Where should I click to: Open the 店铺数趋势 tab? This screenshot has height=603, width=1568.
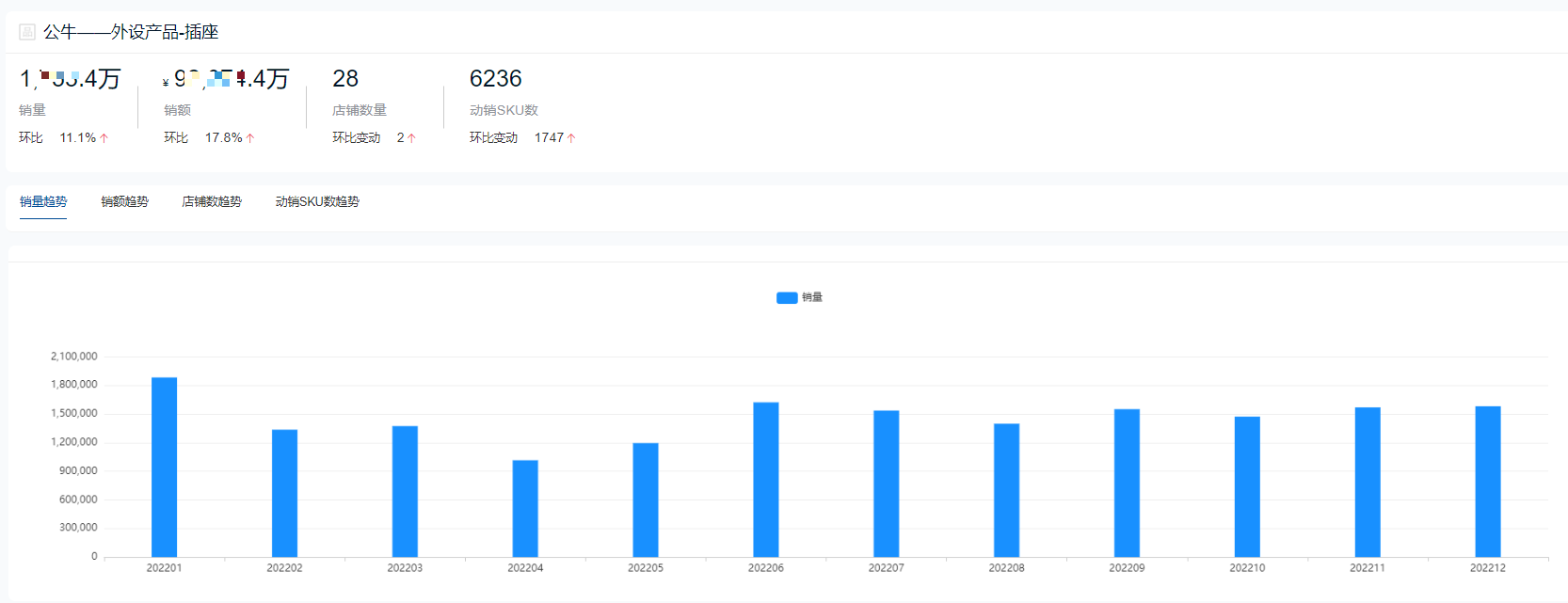pos(212,201)
